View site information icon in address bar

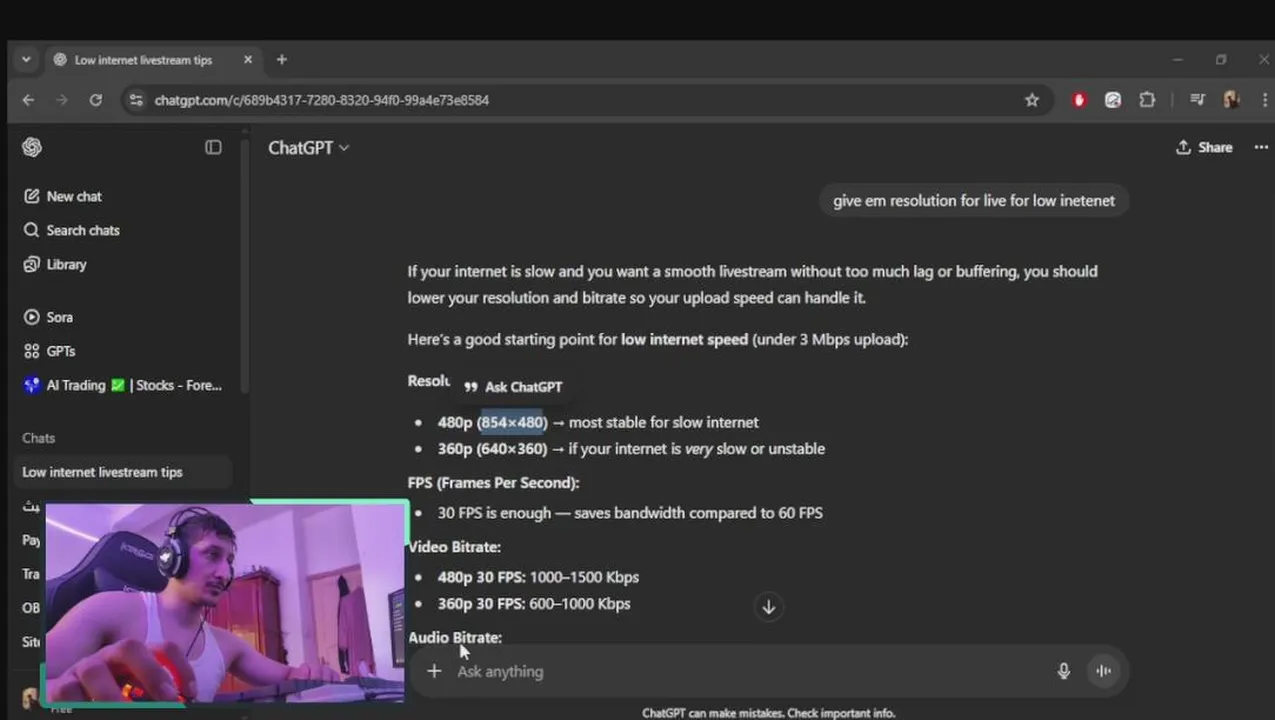pos(136,100)
